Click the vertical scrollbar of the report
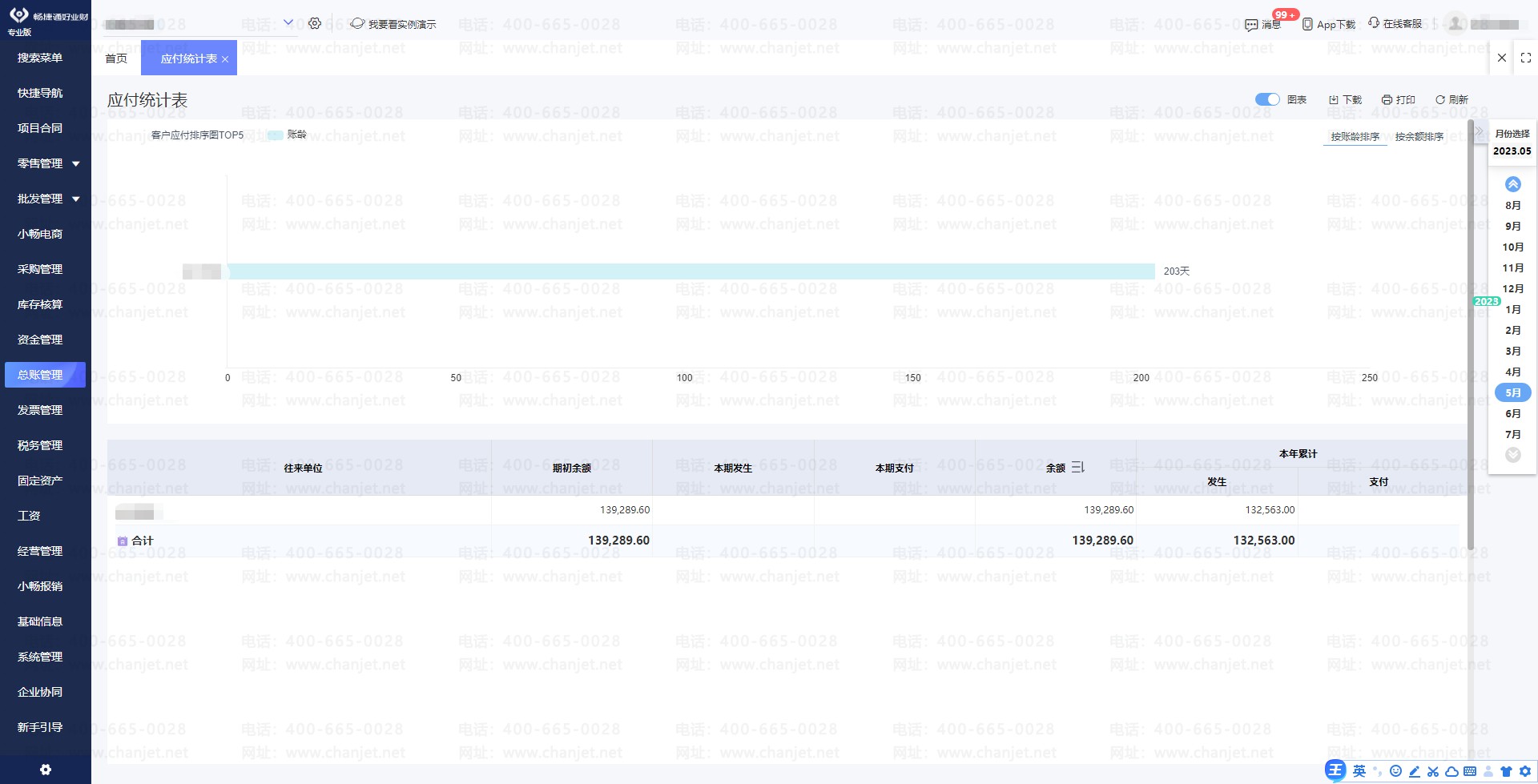The width and height of the screenshot is (1538, 784). coord(1471,336)
